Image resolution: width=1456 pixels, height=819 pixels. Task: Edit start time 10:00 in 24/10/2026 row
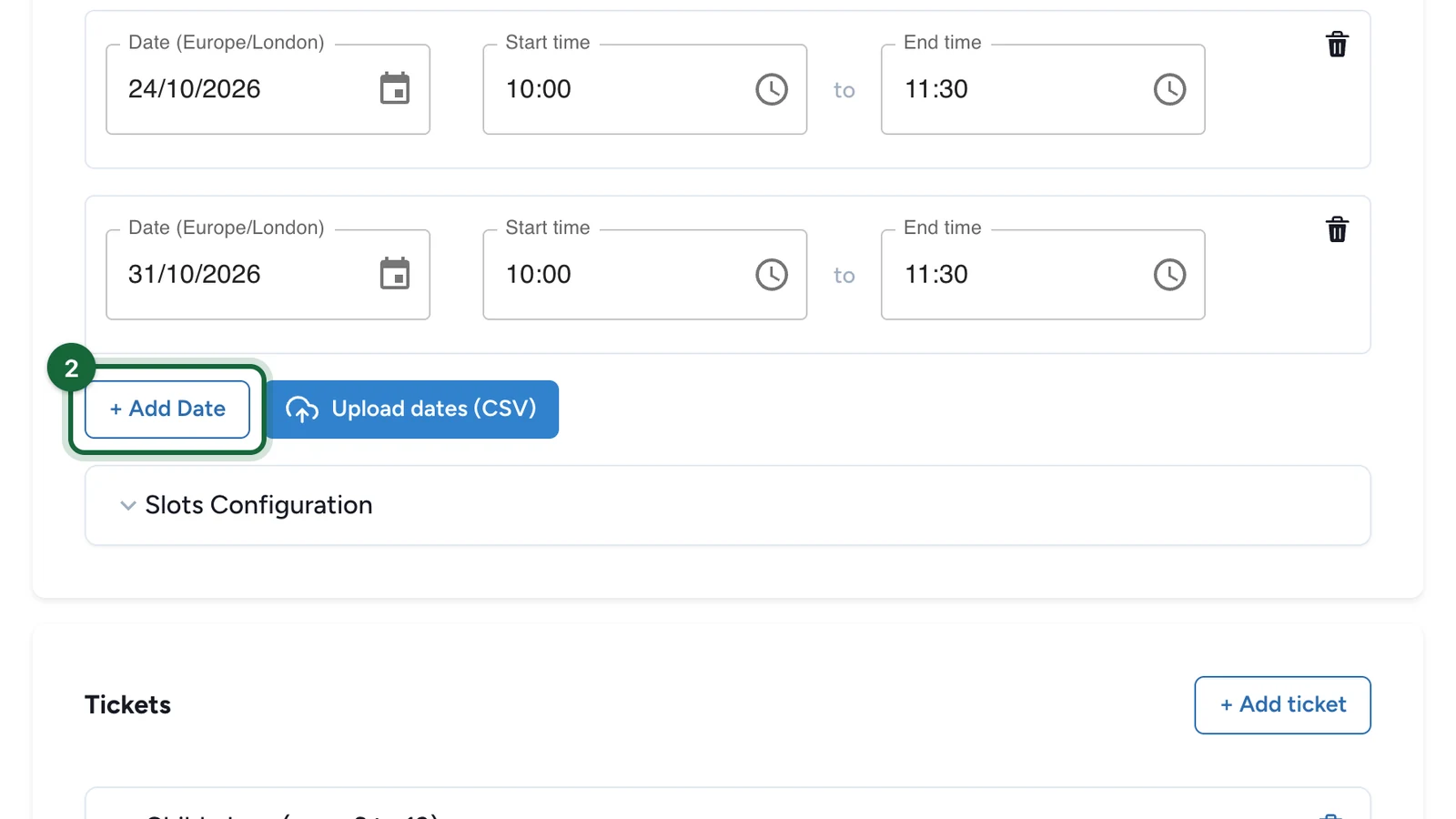click(x=644, y=89)
